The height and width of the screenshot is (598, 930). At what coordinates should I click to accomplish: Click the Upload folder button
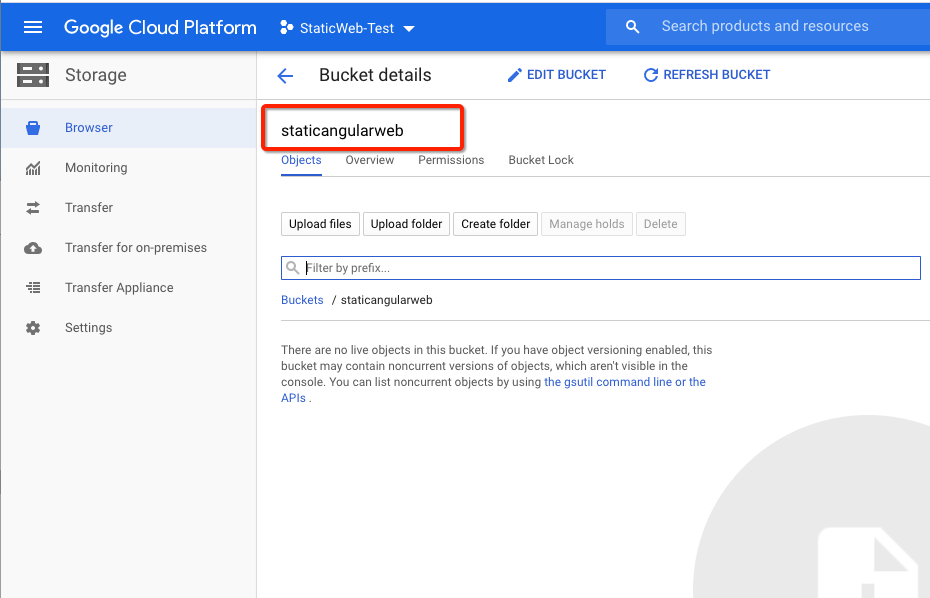pyautogui.click(x=406, y=224)
